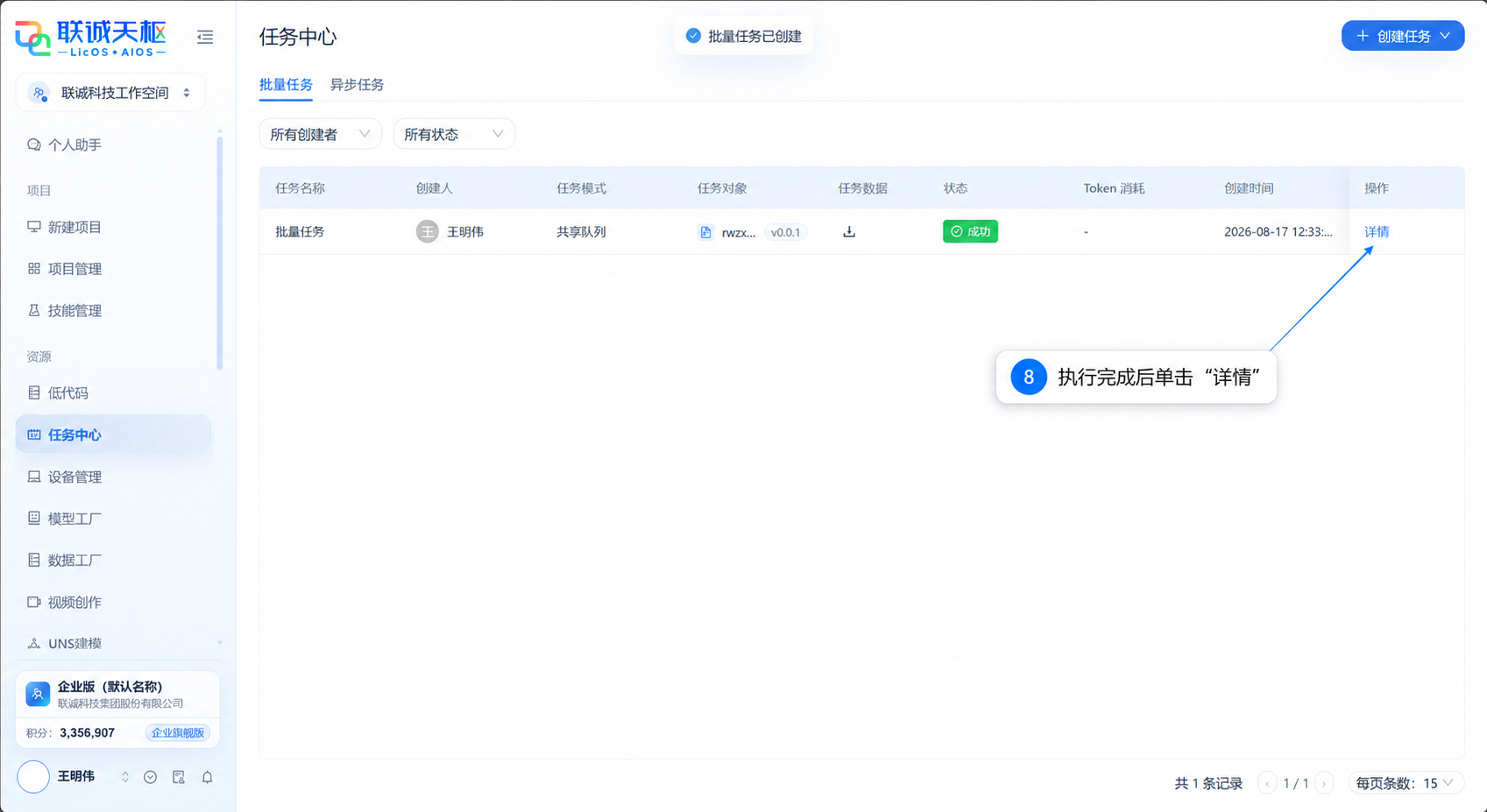Image resolution: width=1487 pixels, height=812 pixels.
Task: Switch to the 批量任务 tab
Action: [286, 85]
